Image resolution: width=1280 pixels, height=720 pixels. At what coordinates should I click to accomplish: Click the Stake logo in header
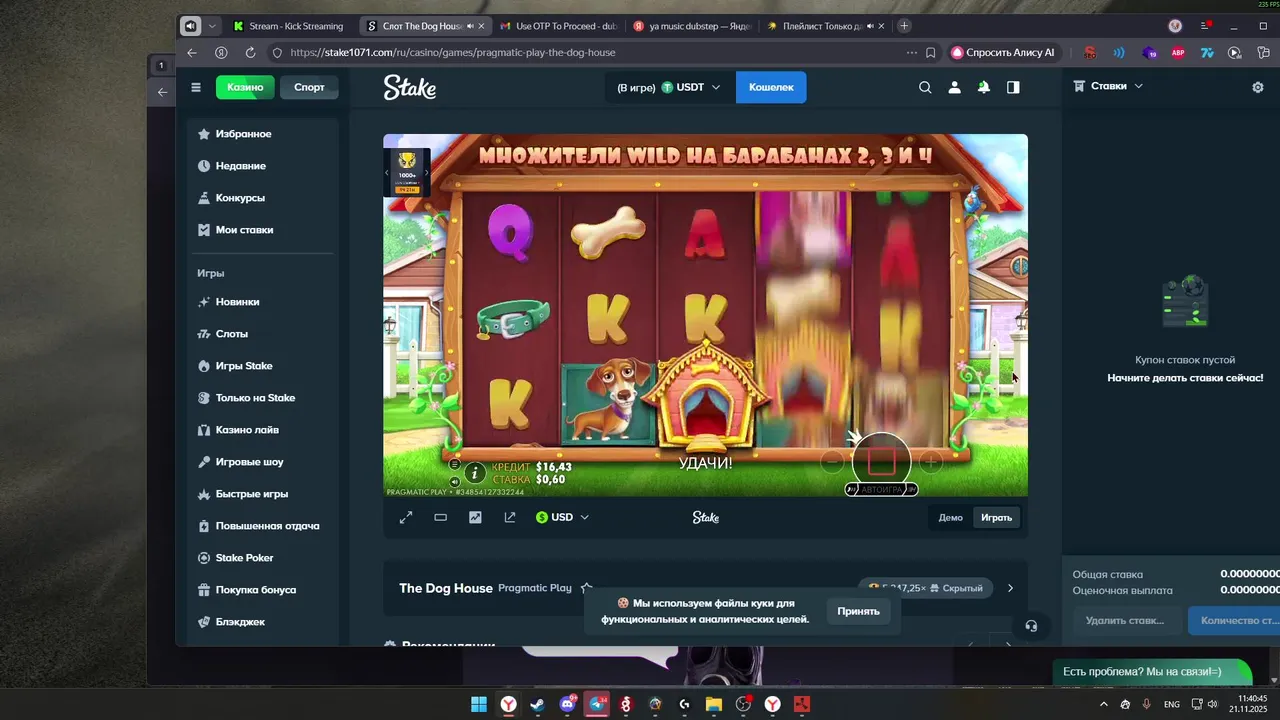[x=409, y=88]
